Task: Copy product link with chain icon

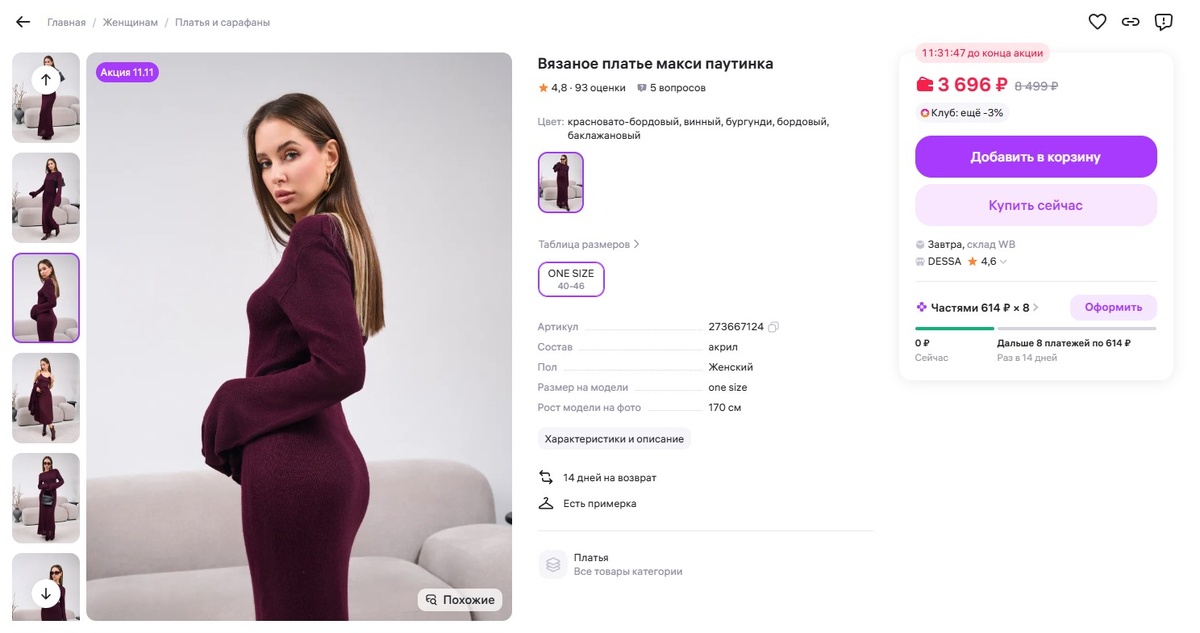Action: point(1130,22)
